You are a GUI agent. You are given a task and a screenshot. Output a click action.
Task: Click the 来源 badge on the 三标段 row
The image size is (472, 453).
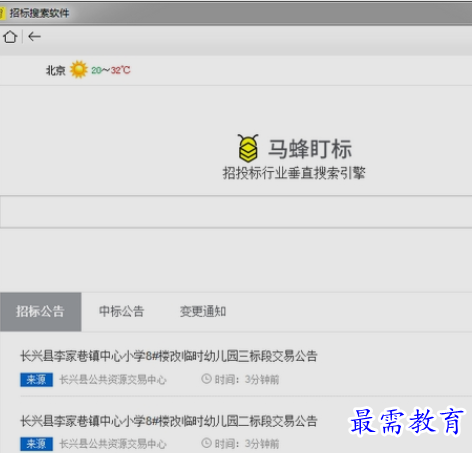click(x=36, y=379)
